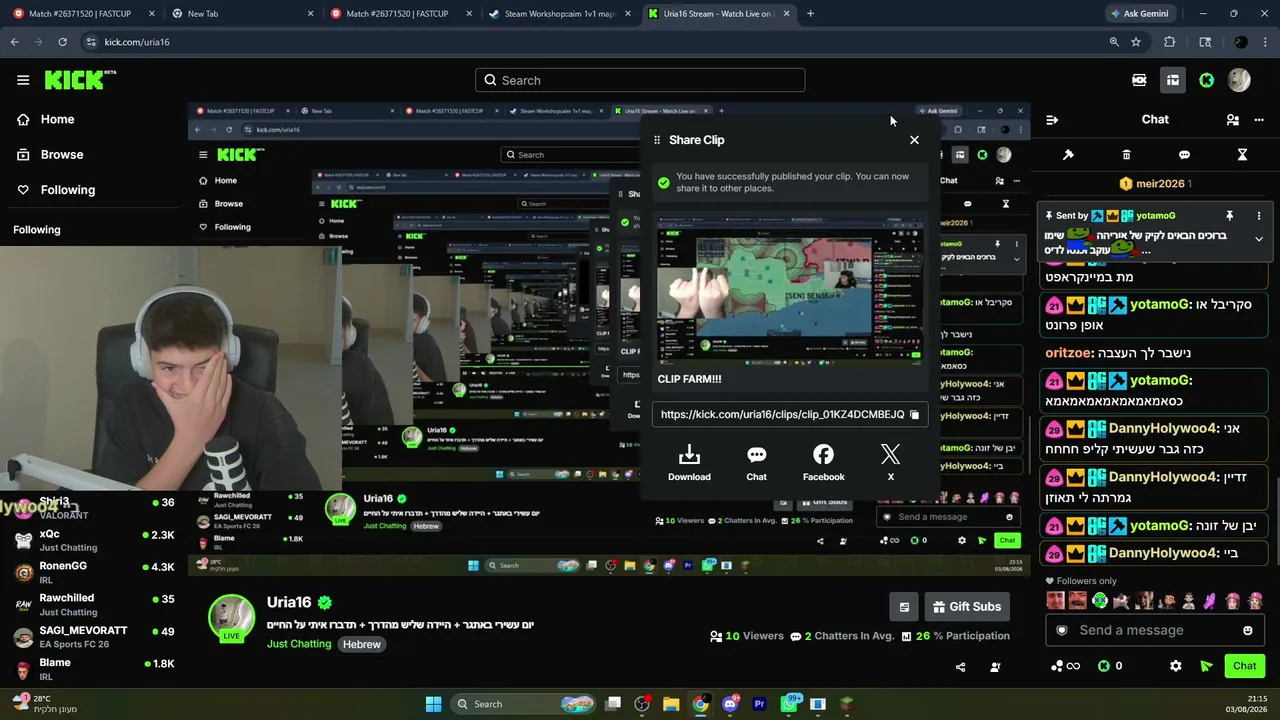Click the panel icon beside Gift Subs
The image size is (1280, 720).
click(x=904, y=607)
